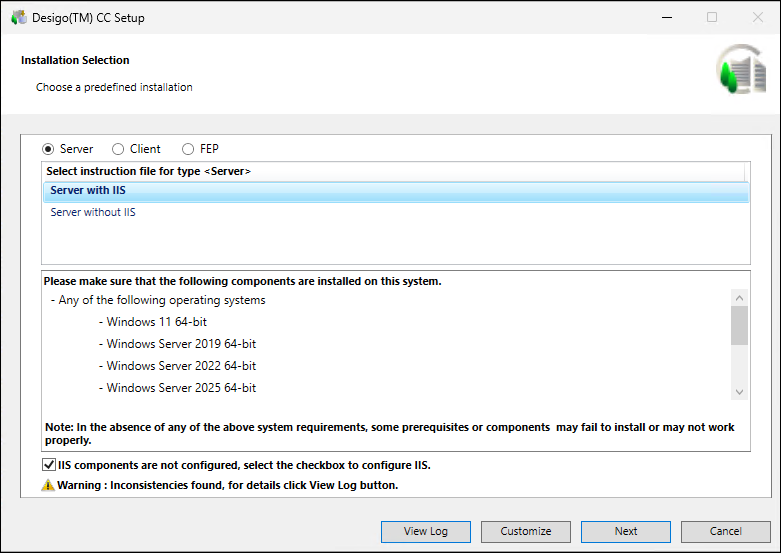This screenshot has height=553, width=781.
Task: Click 'Windows Server 2022 64-bit' requirement line
Action: click(181, 366)
